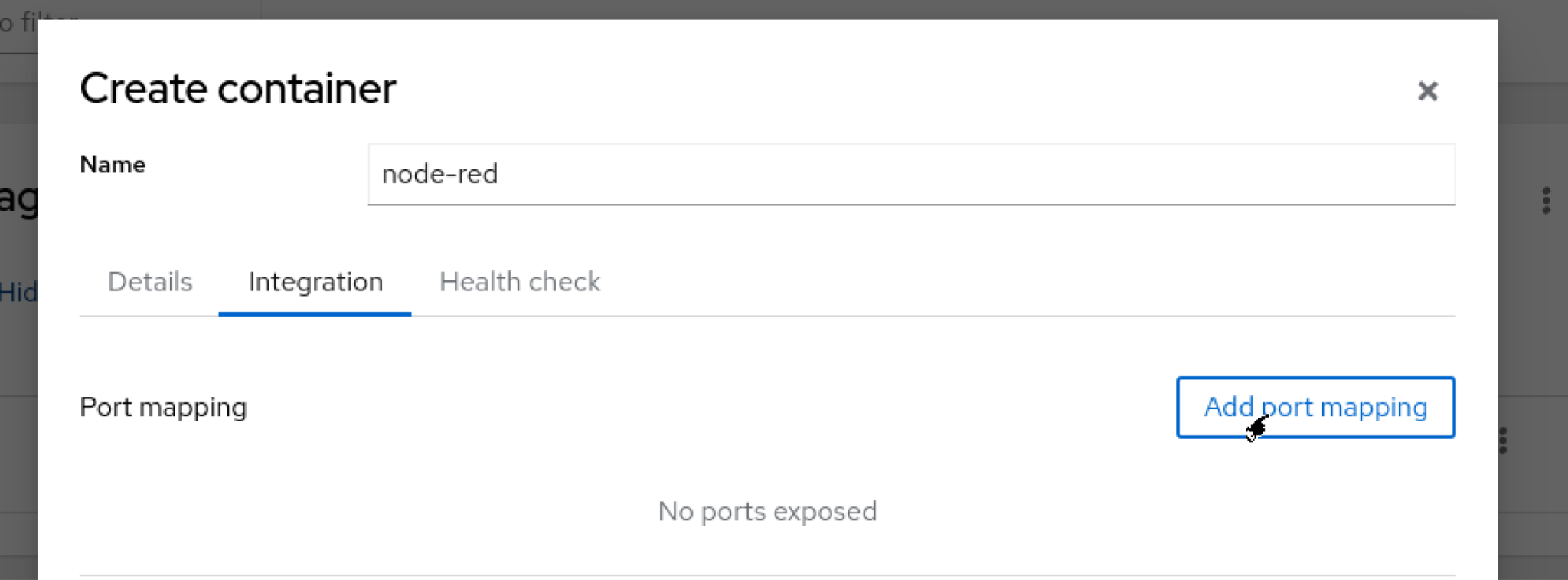Click empty area right of Health check
The width and height of the screenshot is (1568, 580).
pos(995,282)
